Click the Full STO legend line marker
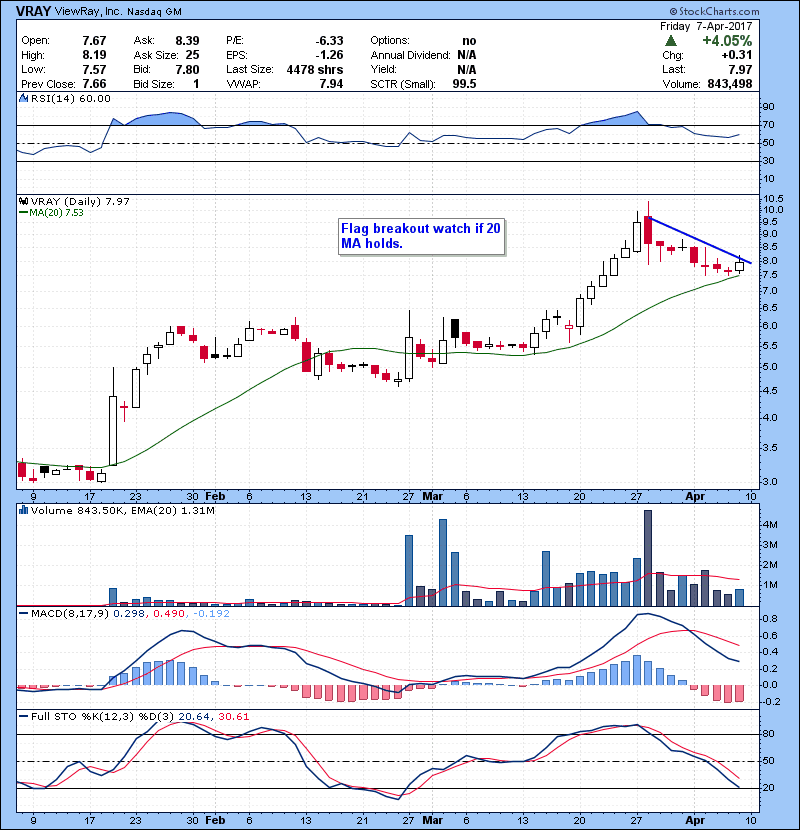This screenshot has width=800, height=830. pyautogui.click(x=23, y=716)
